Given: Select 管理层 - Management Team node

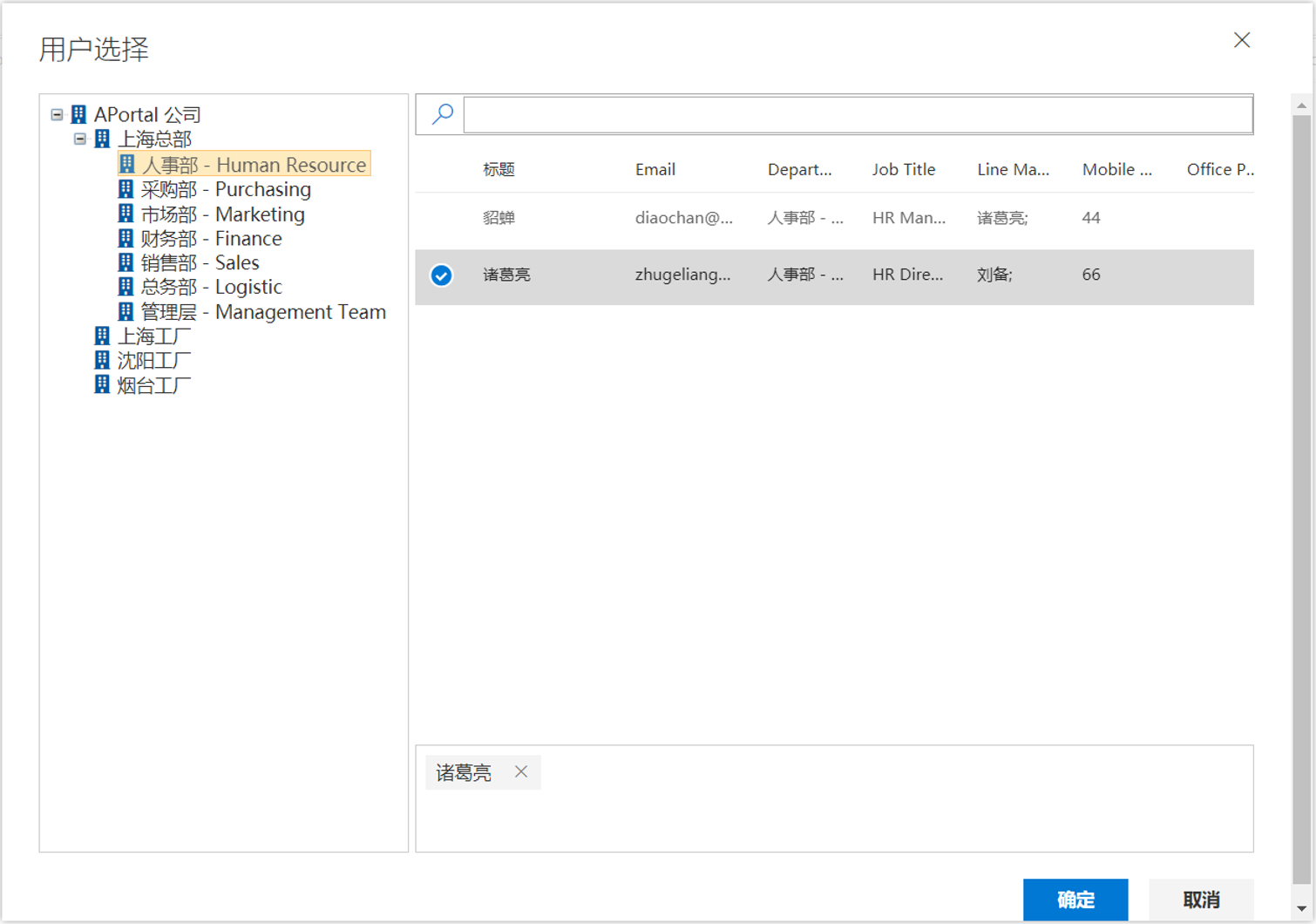Looking at the screenshot, I should coord(263,311).
